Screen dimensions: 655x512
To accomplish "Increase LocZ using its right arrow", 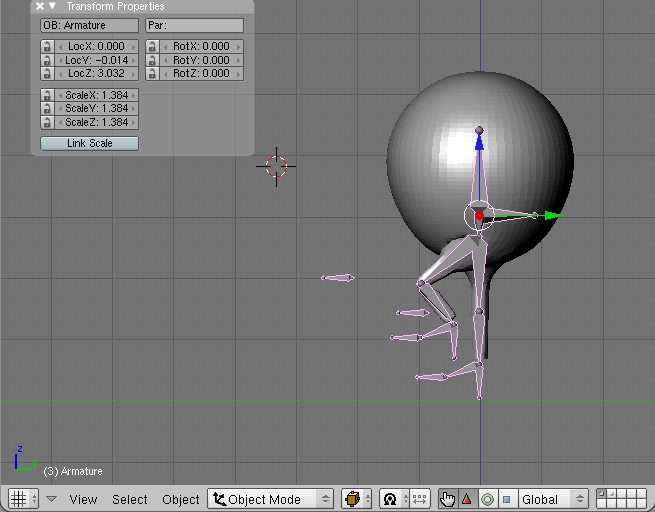I will (x=134, y=74).
